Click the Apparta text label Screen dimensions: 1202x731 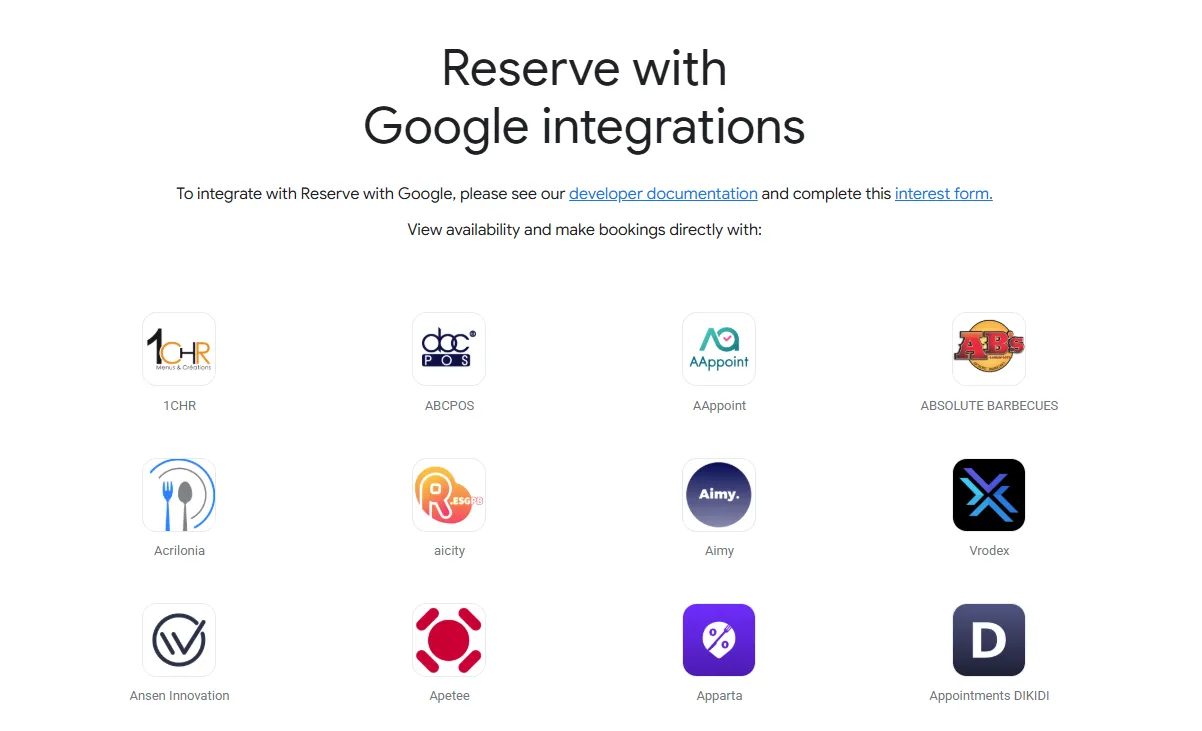pyautogui.click(x=720, y=696)
